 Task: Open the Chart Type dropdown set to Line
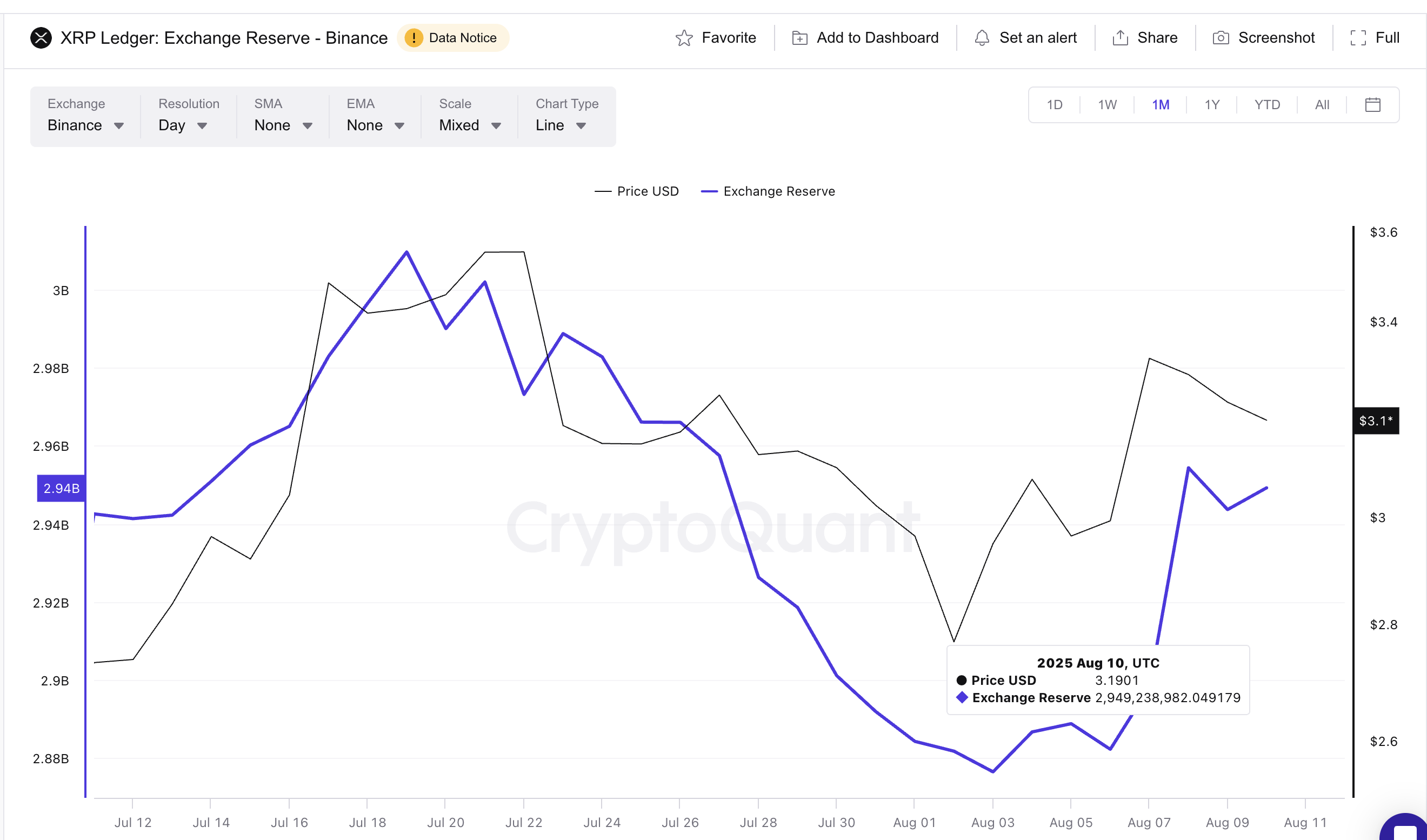click(x=560, y=125)
